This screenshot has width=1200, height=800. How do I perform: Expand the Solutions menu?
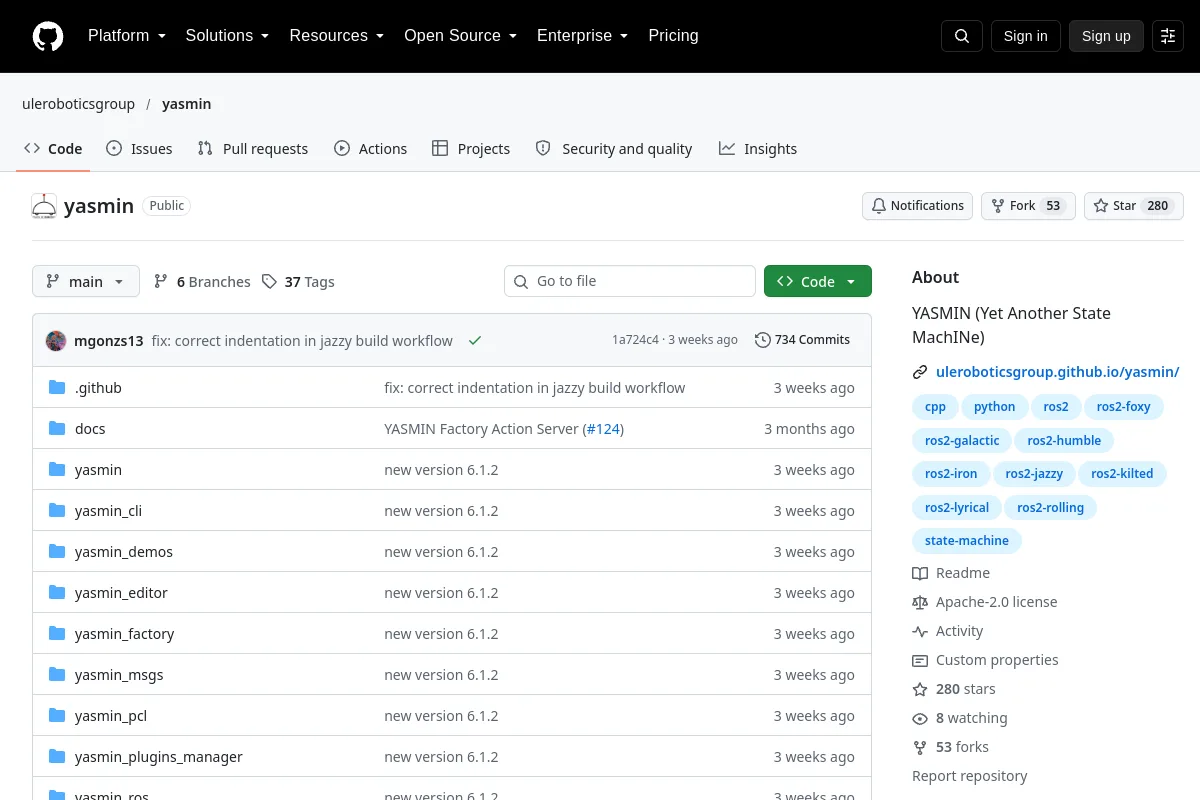point(228,36)
